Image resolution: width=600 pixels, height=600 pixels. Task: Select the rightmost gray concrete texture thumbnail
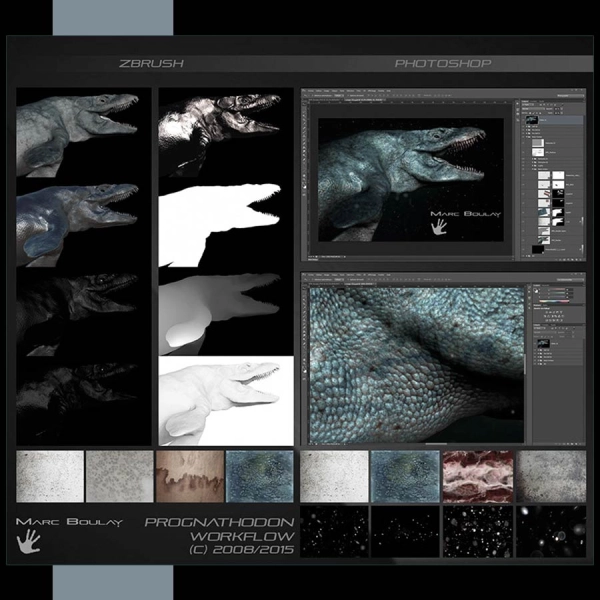click(x=551, y=476)
